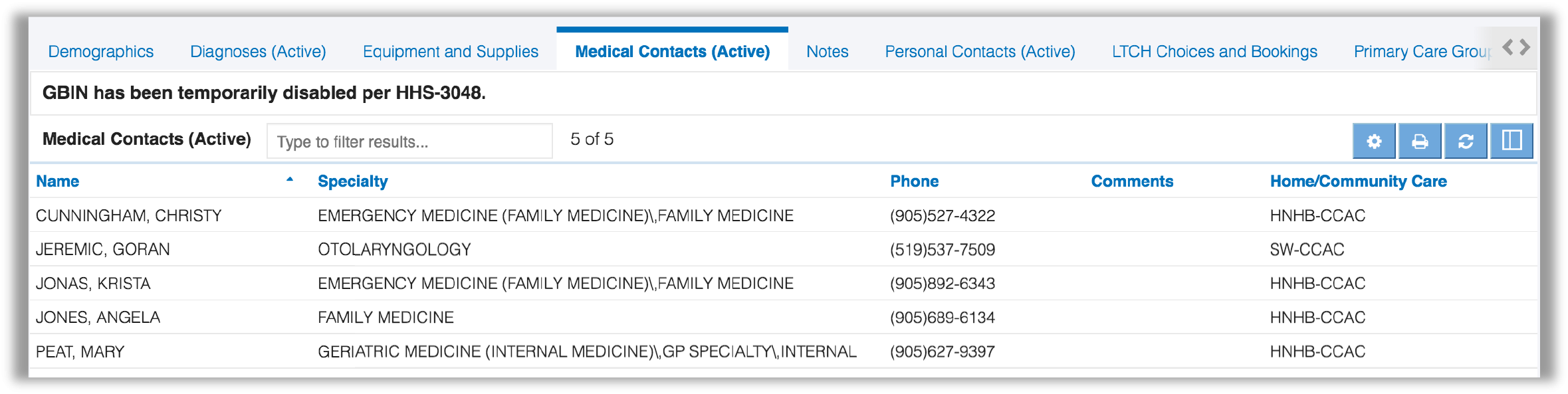Refresh the Medical Contacts table

1466,141
